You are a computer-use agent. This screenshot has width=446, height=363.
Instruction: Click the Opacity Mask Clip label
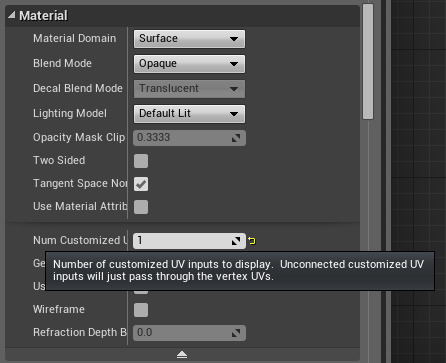(x=79, y=137)
